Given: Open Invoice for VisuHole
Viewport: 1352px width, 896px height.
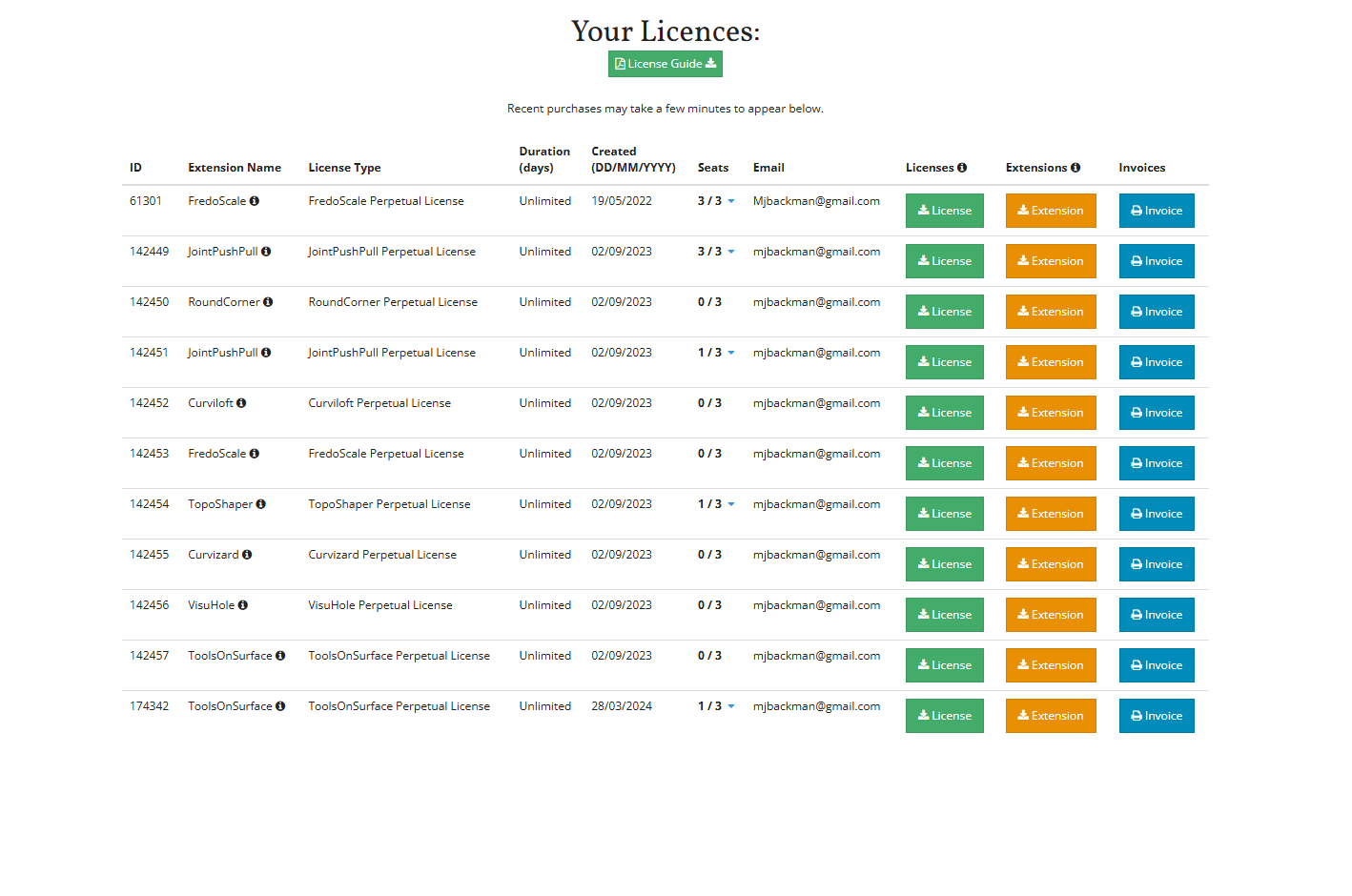Looking at the screenshot, I should coord(1157,615).
